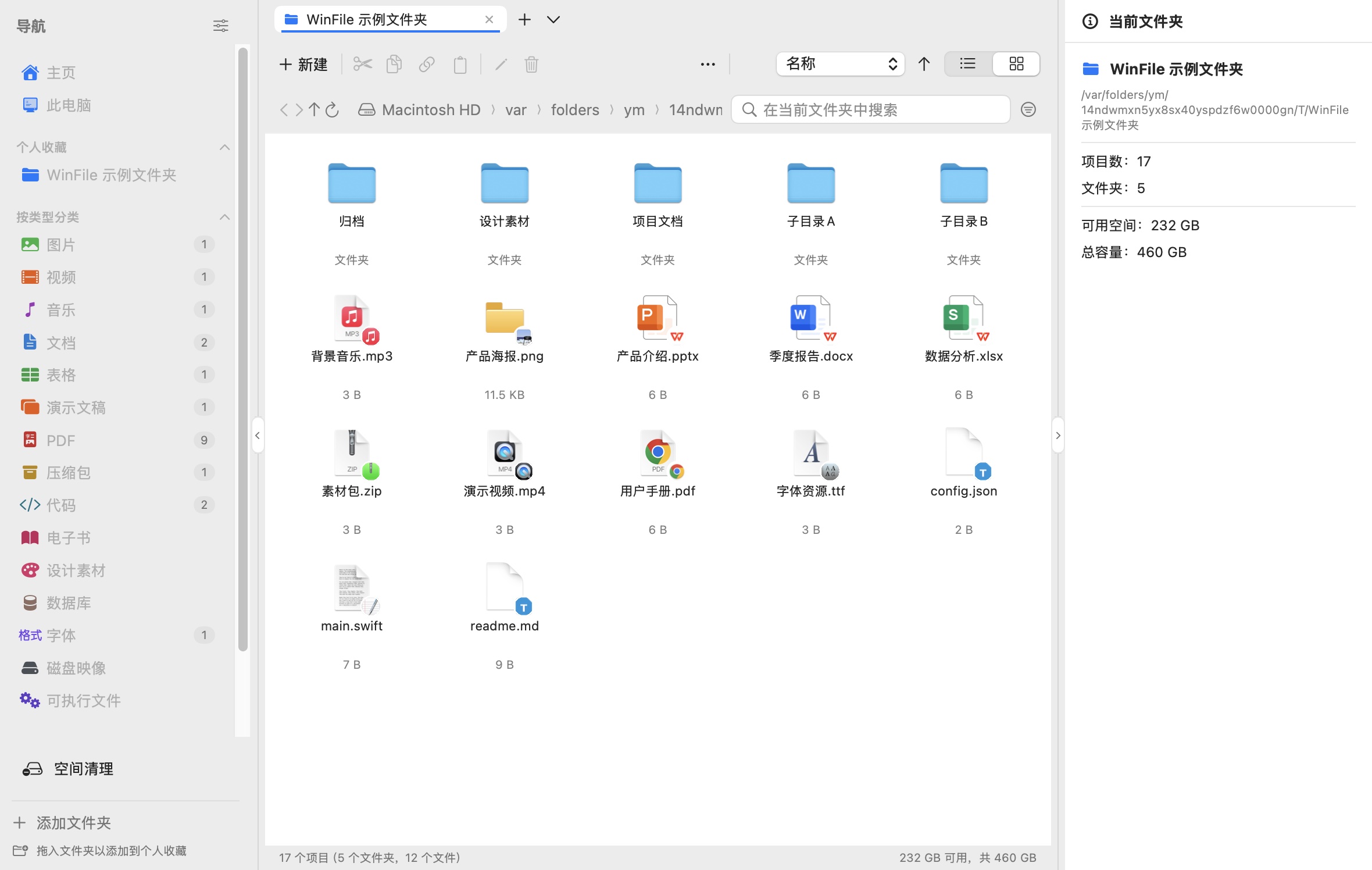Click 添加文件夹 button
The height and width of the screenshot is (870, 1372).
point(62,822)
